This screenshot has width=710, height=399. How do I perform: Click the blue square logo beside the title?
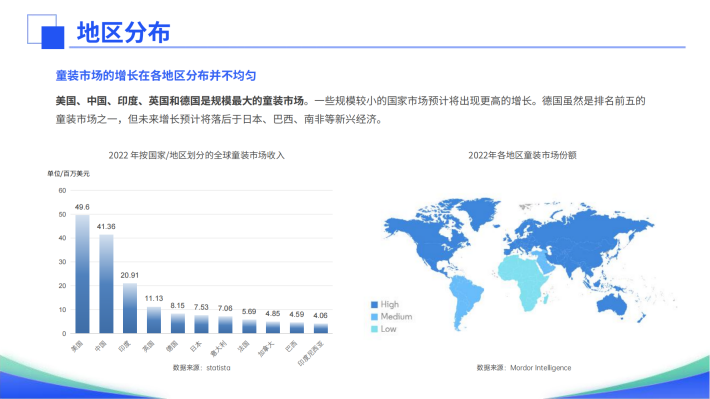(46, 31)
